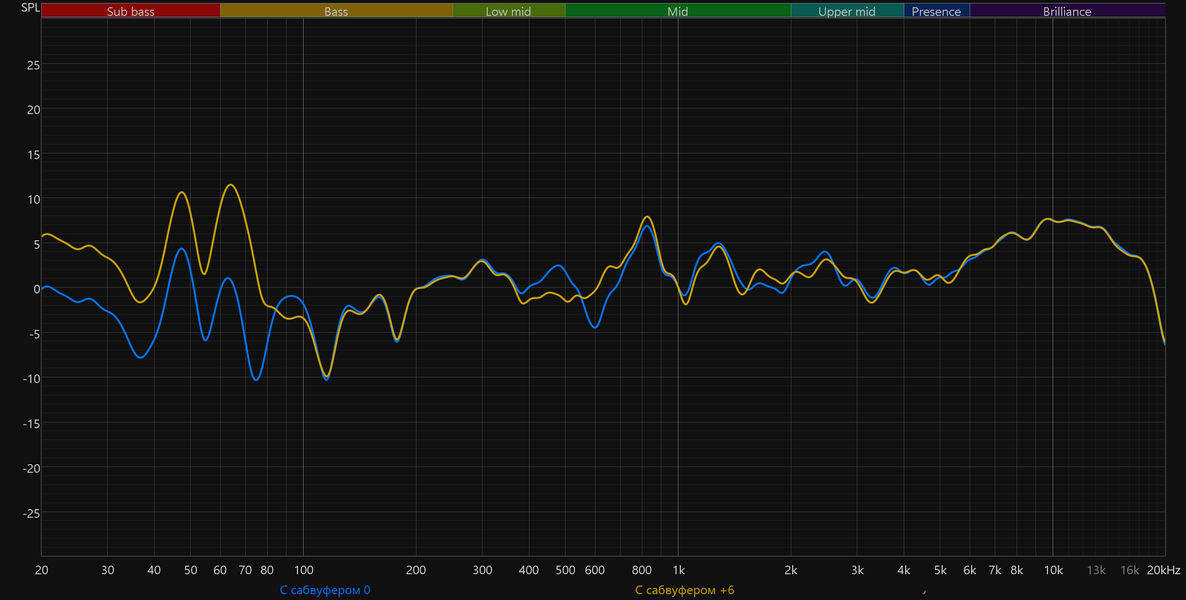Click the 0 dB level axis label
This screenshot has width=1186, height=600.
coord(36,288)
